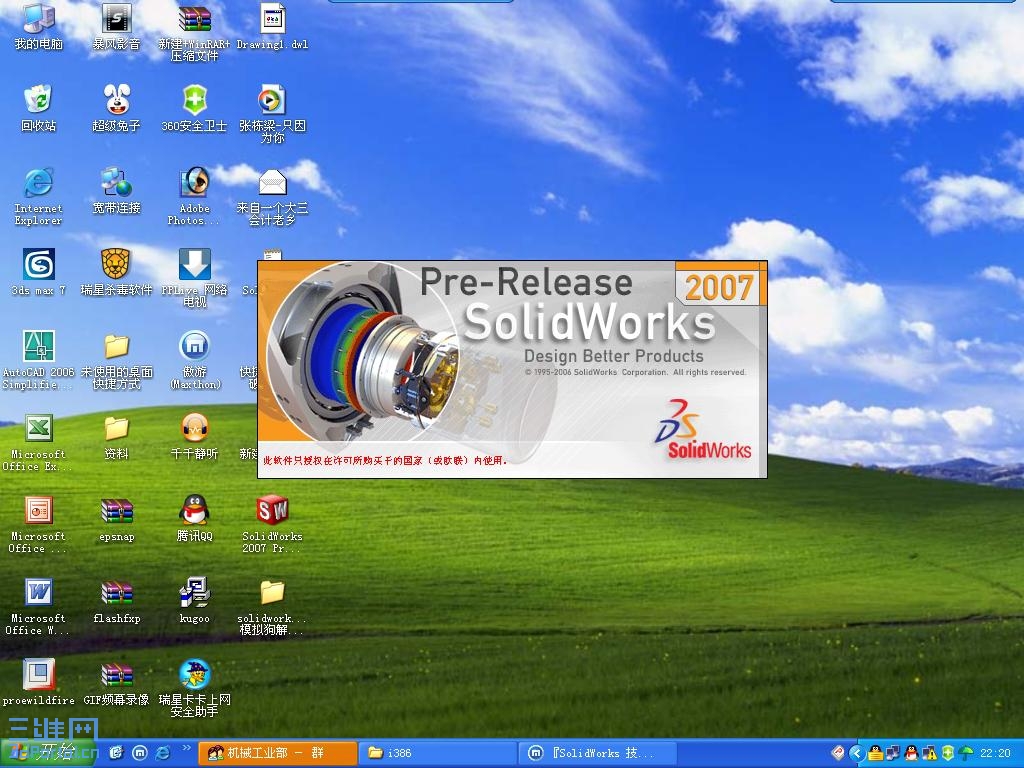Select the 超级兔子 rabbit icon
The image size is (1024, 768).
116,108
